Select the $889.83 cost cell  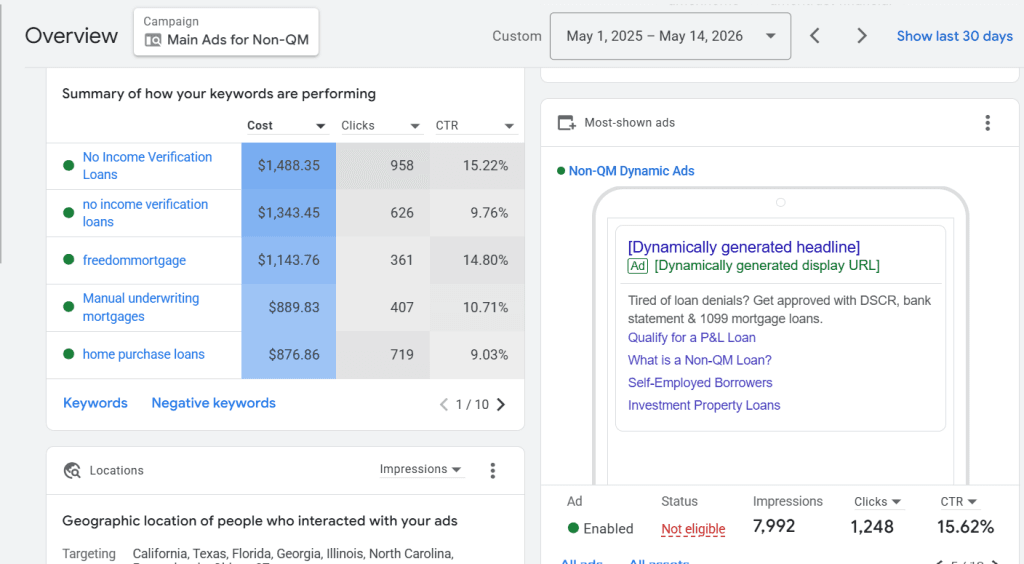pyautogui.click(x=289, y=307)
